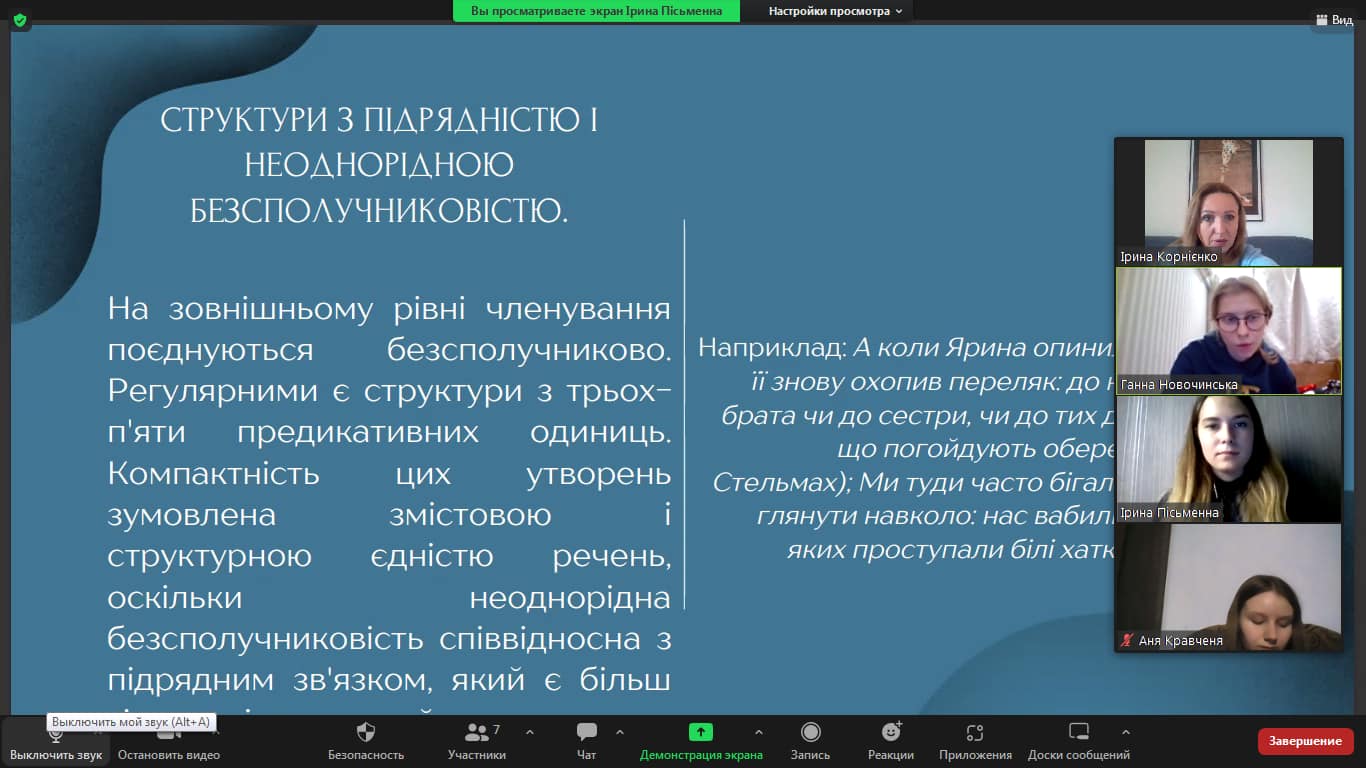Open the Настройки просмотра menu

[835, 11]
